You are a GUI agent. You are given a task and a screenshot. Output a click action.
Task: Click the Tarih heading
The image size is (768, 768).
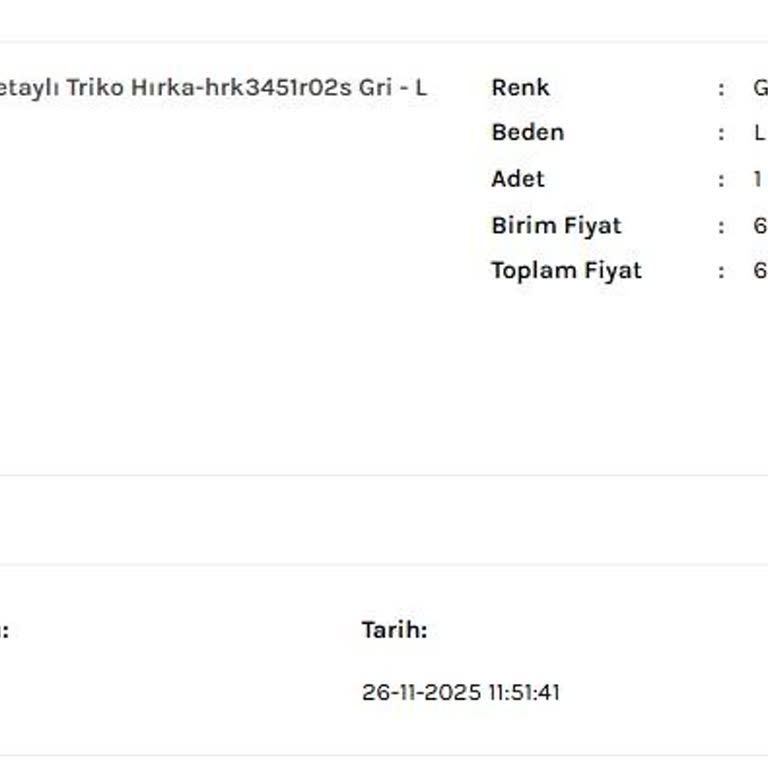394,630
